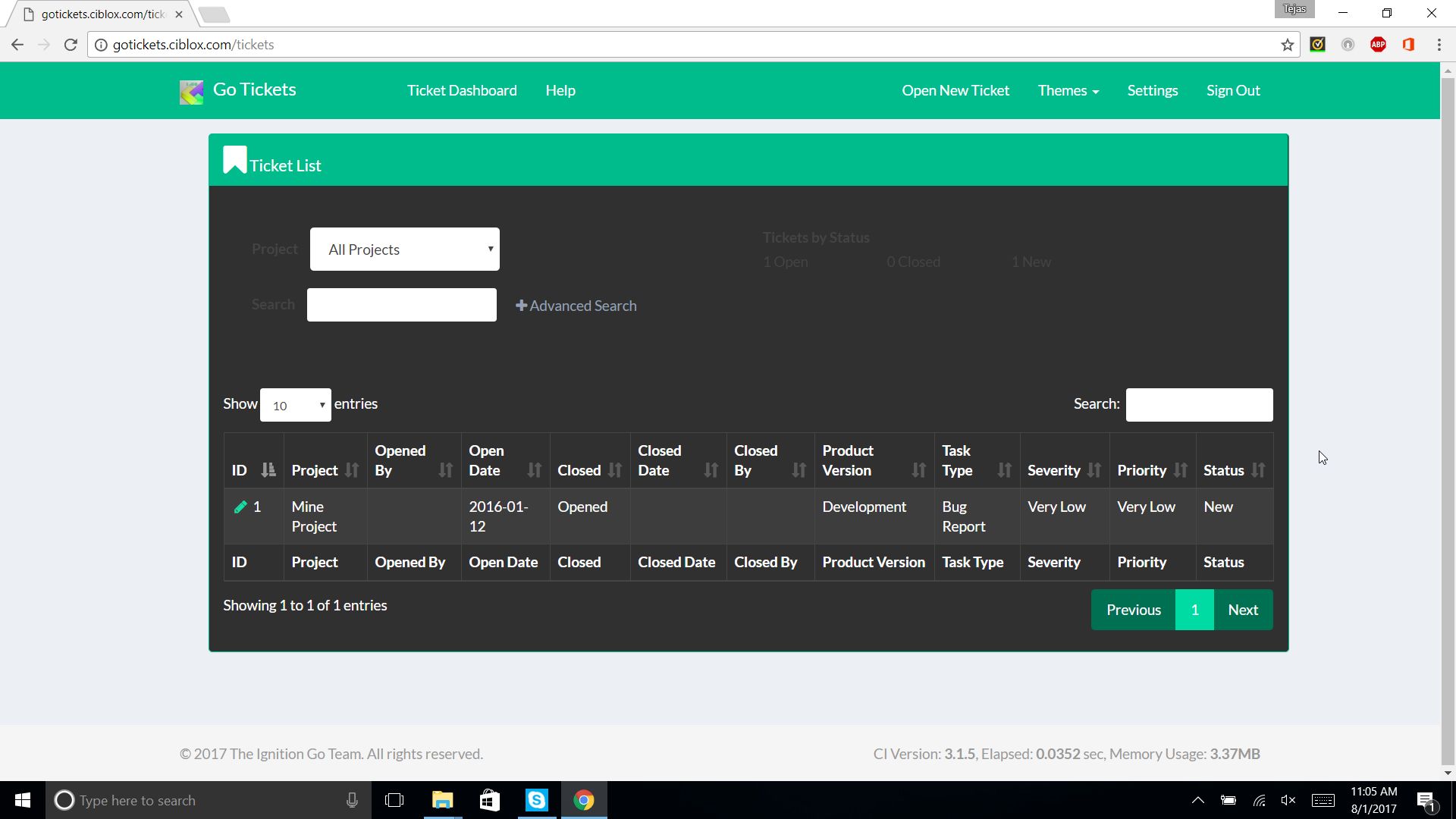Click the green pencil edit icon for ticket 1
Viewport: 1456px width, 819px height.
[x=240, y=507]
